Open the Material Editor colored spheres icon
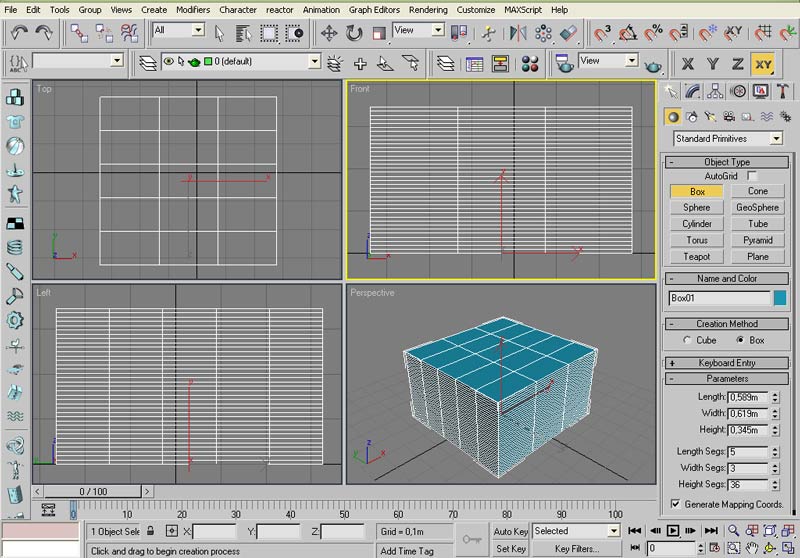Viewport: 800px width, 558px height. 530,64
